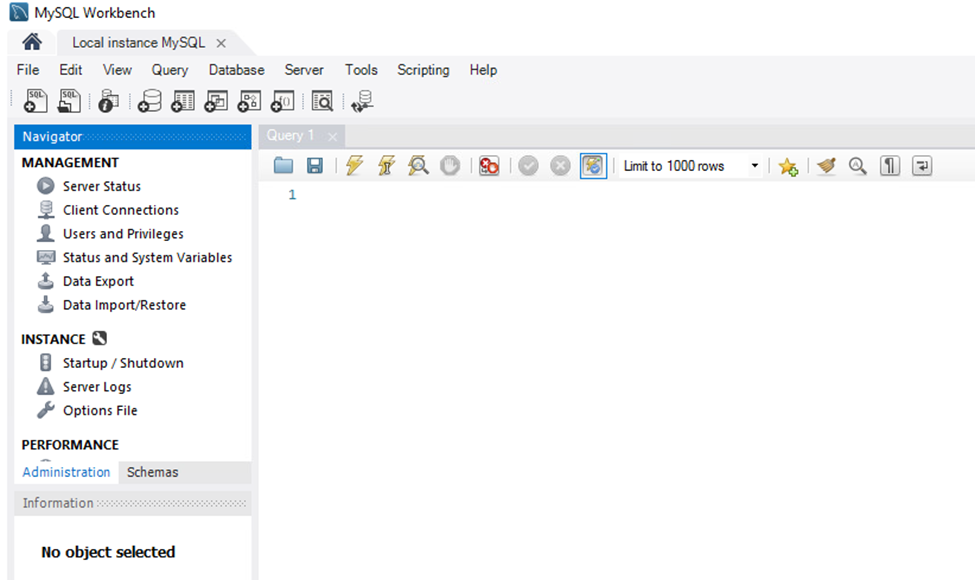Execute statement under keyboard cursor
This screenshot has height=580, width=975.
coord(387,165)
